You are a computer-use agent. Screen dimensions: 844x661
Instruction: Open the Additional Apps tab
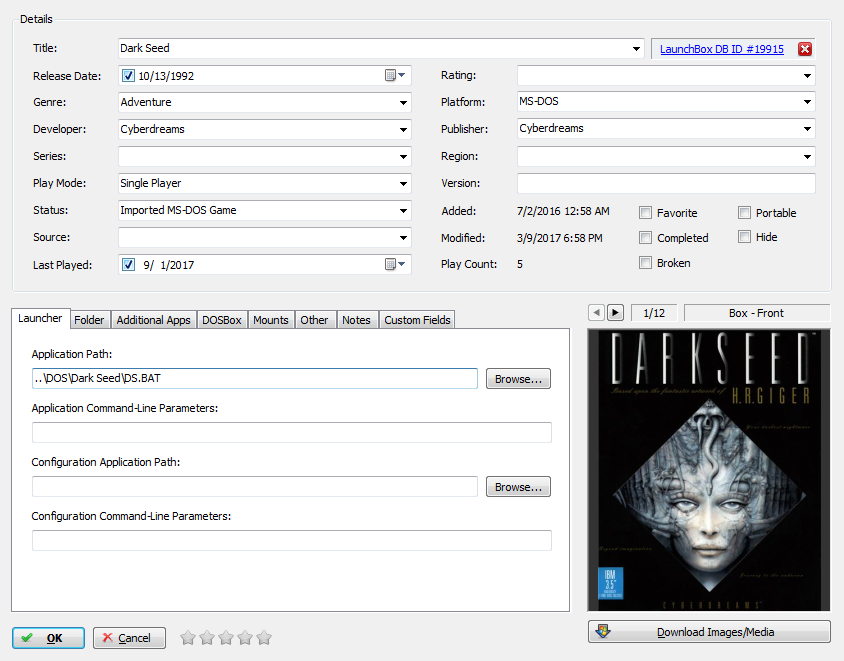coord(153,320)
